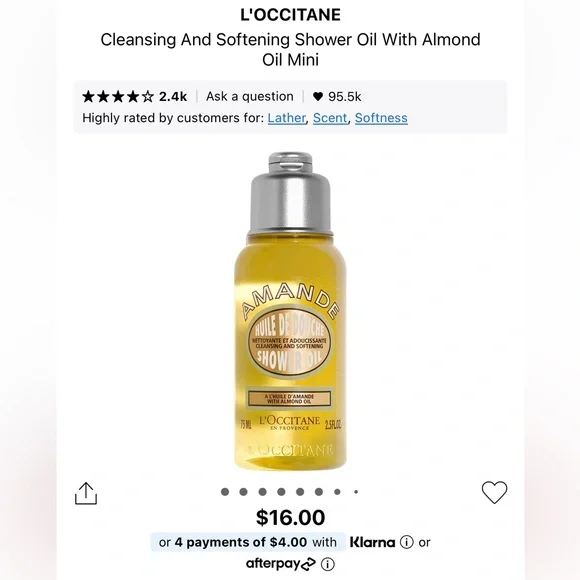The width and height of the screenshot is (580, 580).
Task: Click the Scent highlight link
Action: 330,118
